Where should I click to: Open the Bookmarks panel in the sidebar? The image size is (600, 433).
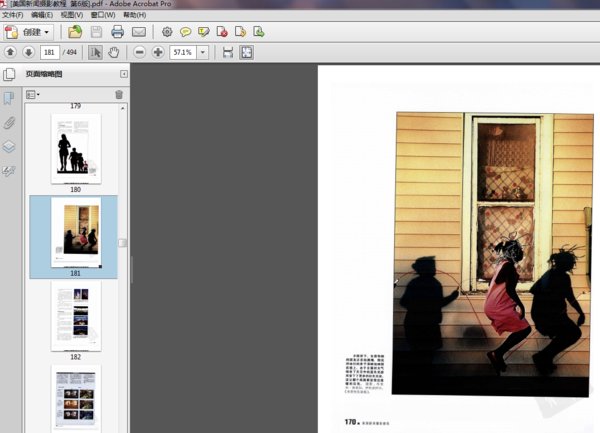[x=9, y=99]
